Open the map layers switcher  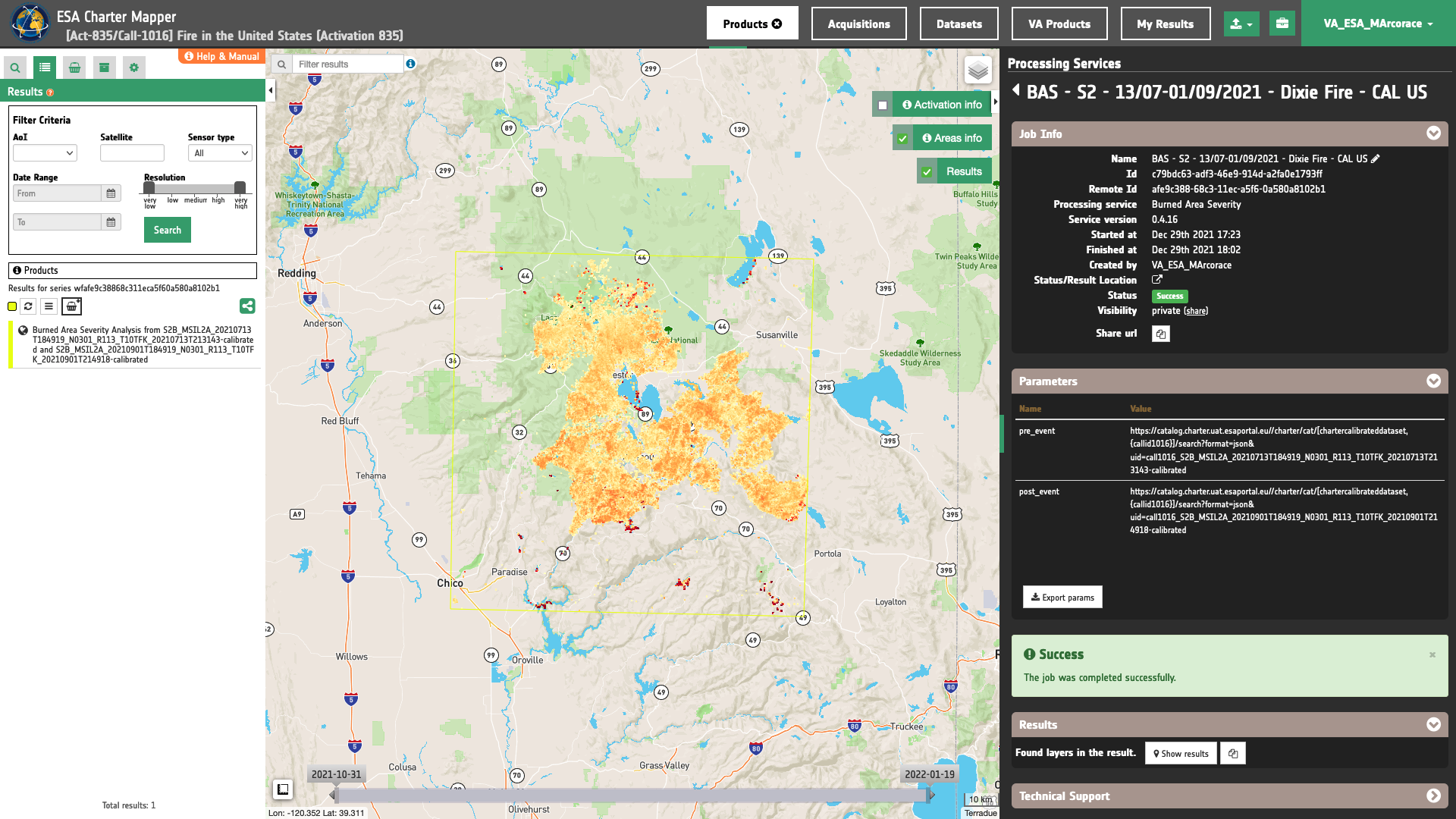click(x=978, y=71)
